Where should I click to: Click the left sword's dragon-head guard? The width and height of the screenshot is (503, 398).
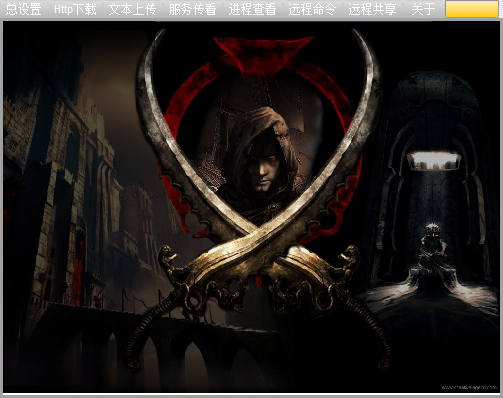[168, 258]
